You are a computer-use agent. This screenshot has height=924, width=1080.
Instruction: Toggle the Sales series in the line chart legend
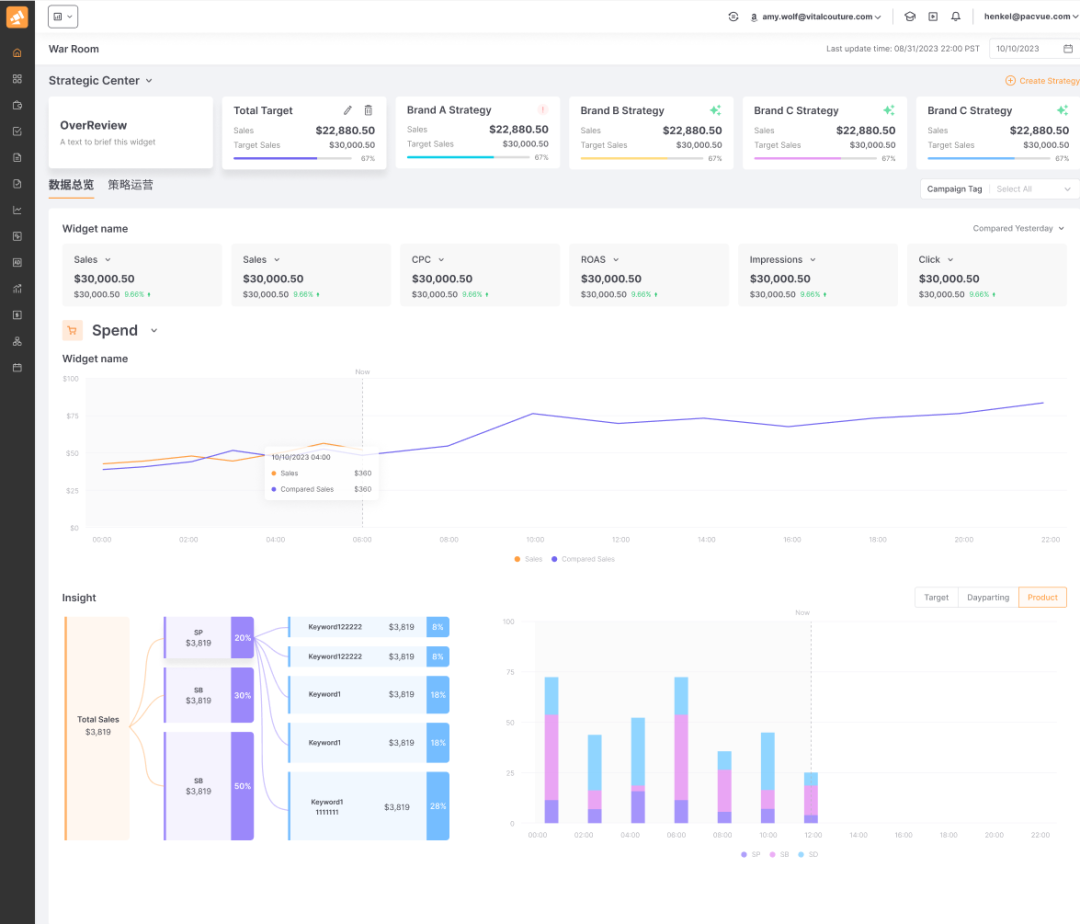[x=528, y=559]
